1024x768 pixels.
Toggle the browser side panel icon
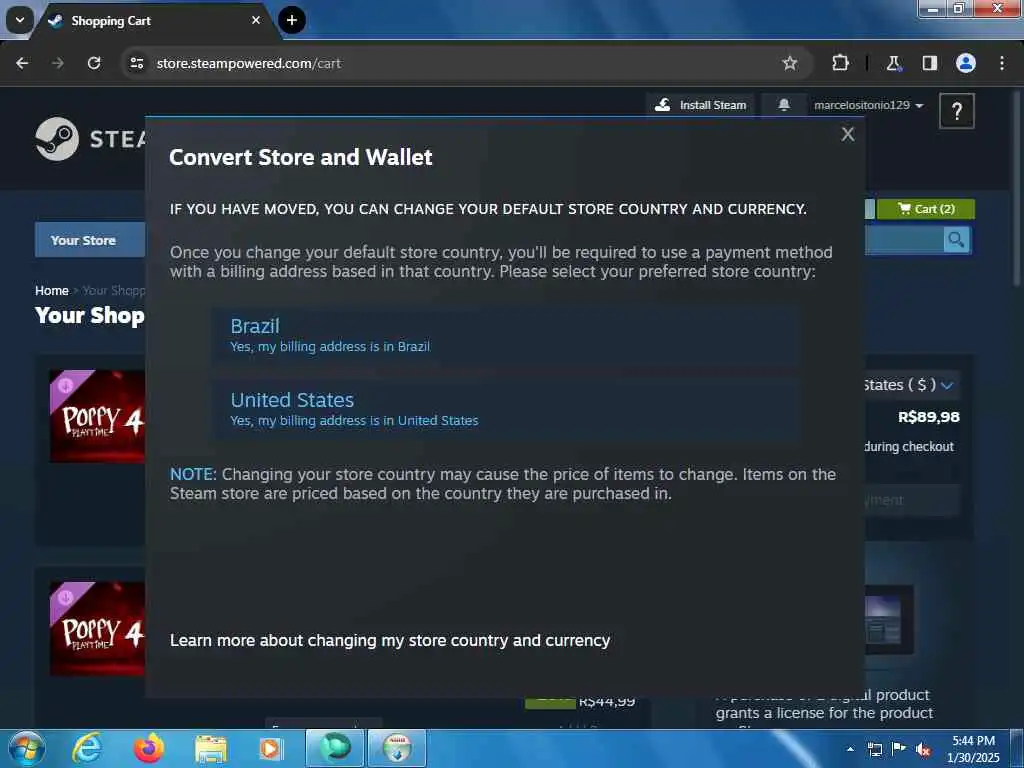pos(929,63)
